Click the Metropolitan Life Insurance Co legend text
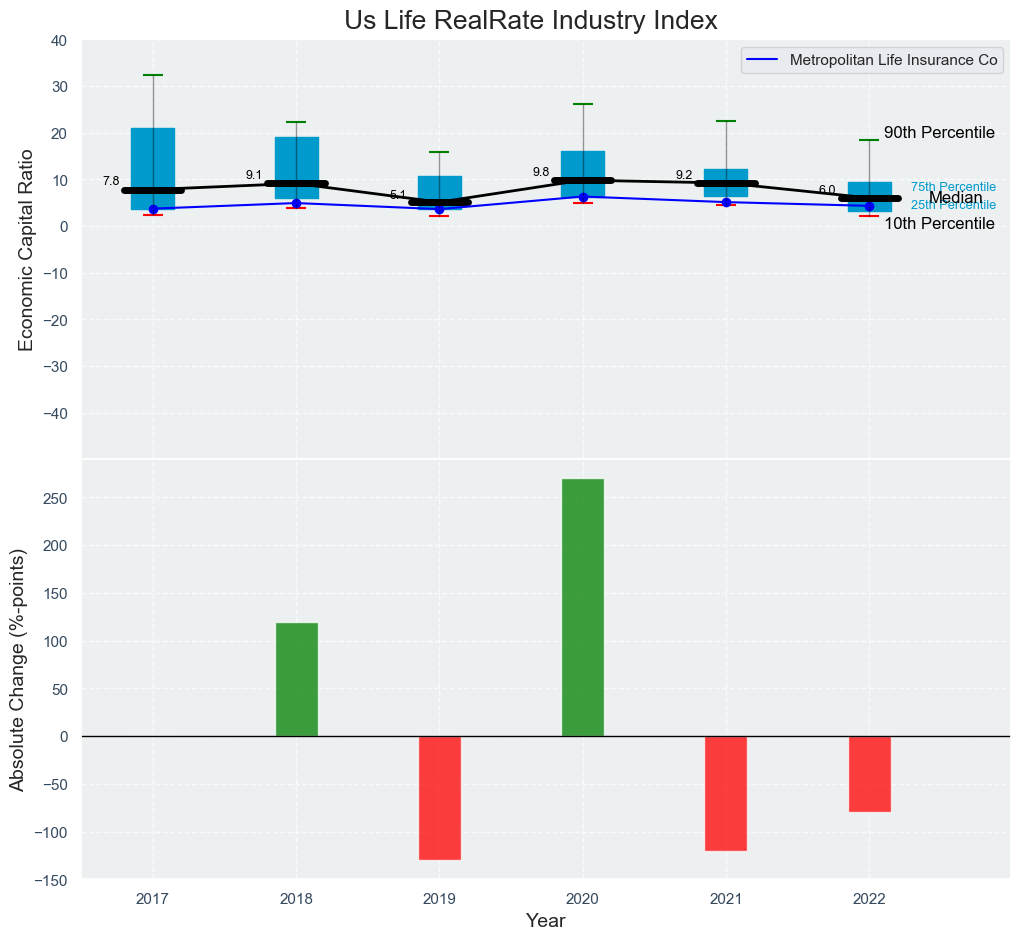This screenshot has width=1021, height=940. [x=893, y=60]
